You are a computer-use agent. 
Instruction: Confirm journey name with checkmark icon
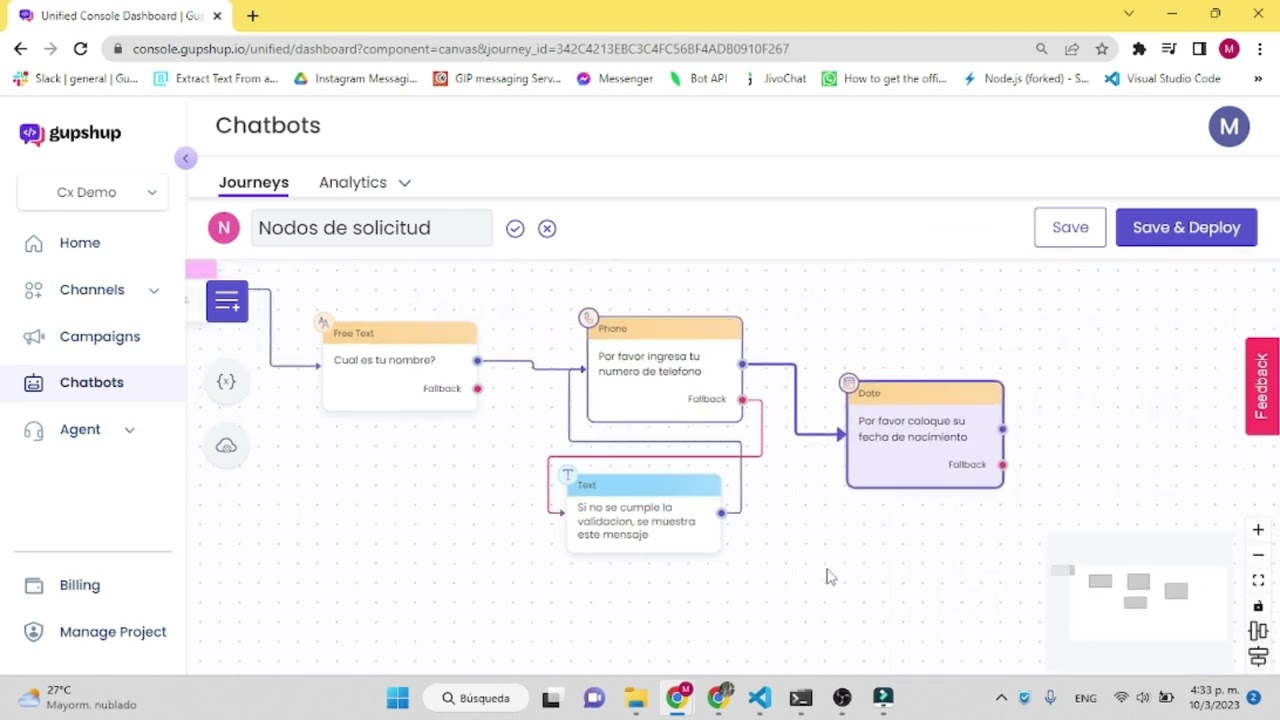coord(515,229)
